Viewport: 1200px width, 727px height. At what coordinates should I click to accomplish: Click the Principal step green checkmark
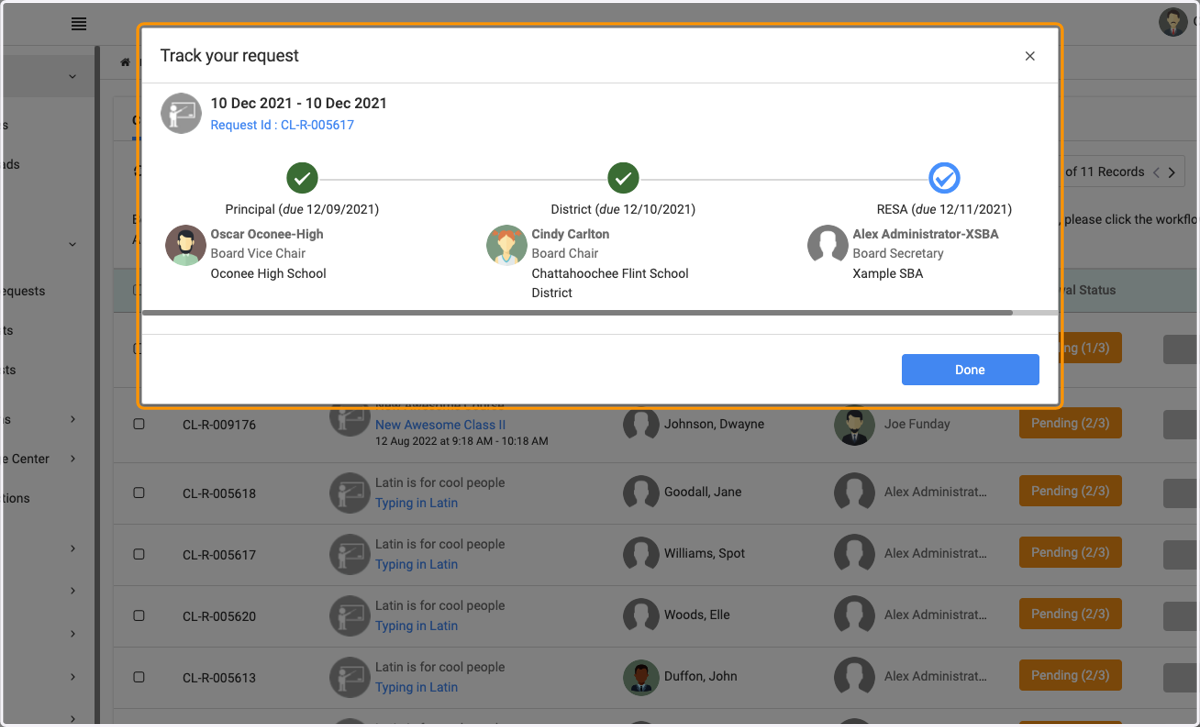click(302, 178)
